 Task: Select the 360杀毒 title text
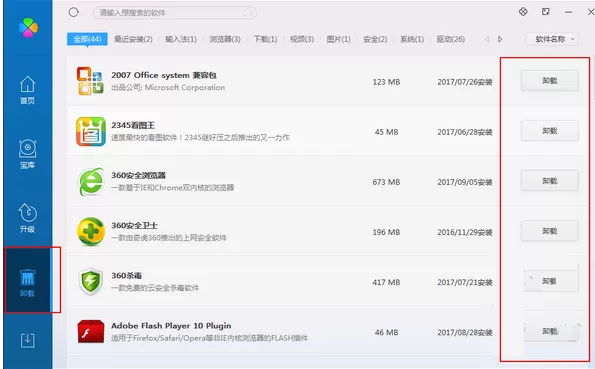(x=126, y=276)
